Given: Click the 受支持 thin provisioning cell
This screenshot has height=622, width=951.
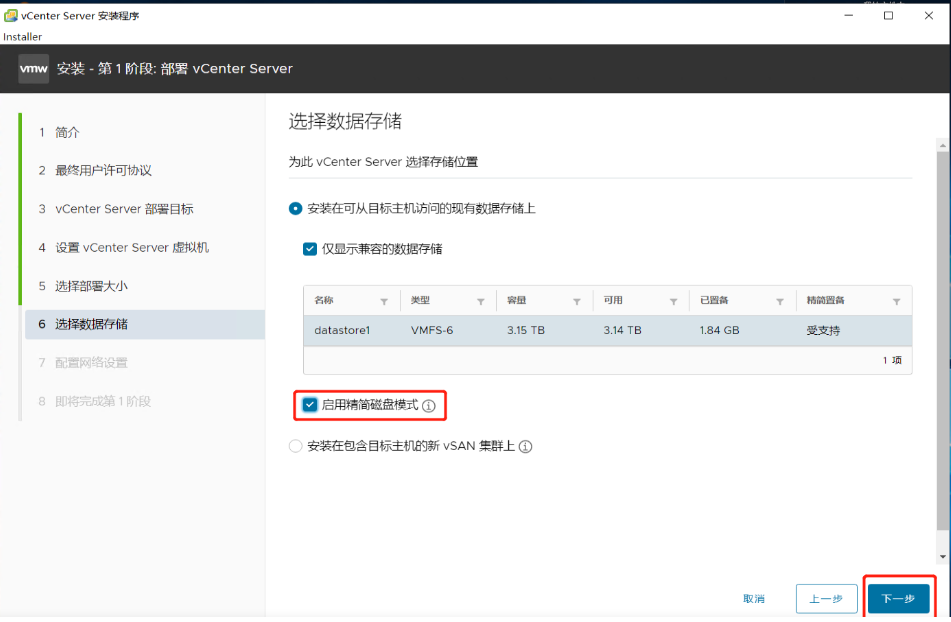Looking at the screenshot, I should 823,330.
